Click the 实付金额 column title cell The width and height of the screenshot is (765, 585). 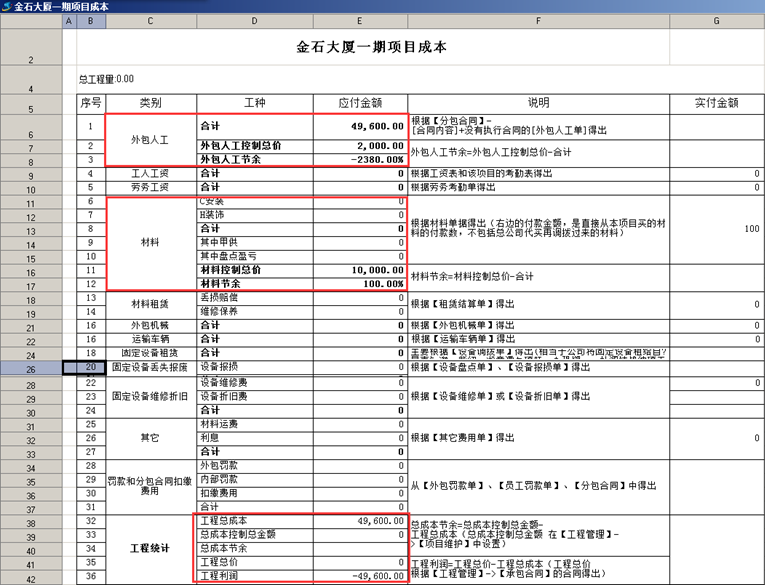tap(716, 102)
